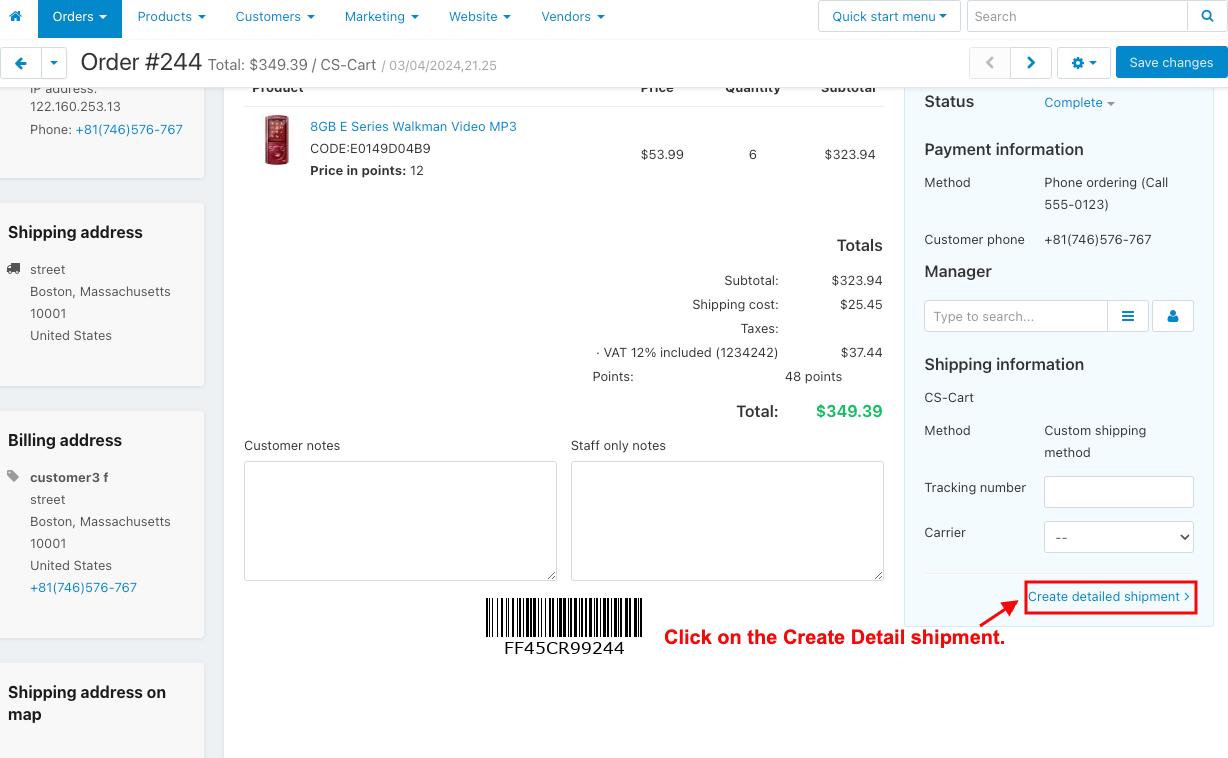
Task: Click the manager list icon button
Action: click(x=1128, y=316)
